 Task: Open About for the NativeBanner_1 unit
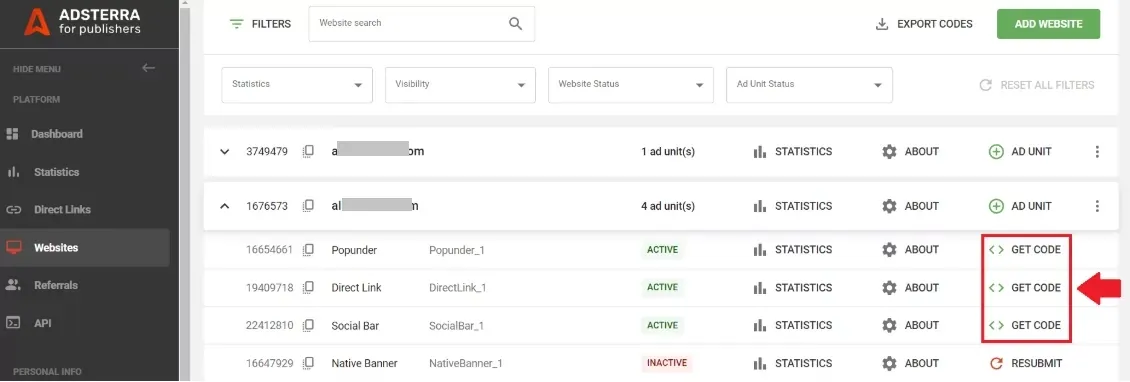910,363
